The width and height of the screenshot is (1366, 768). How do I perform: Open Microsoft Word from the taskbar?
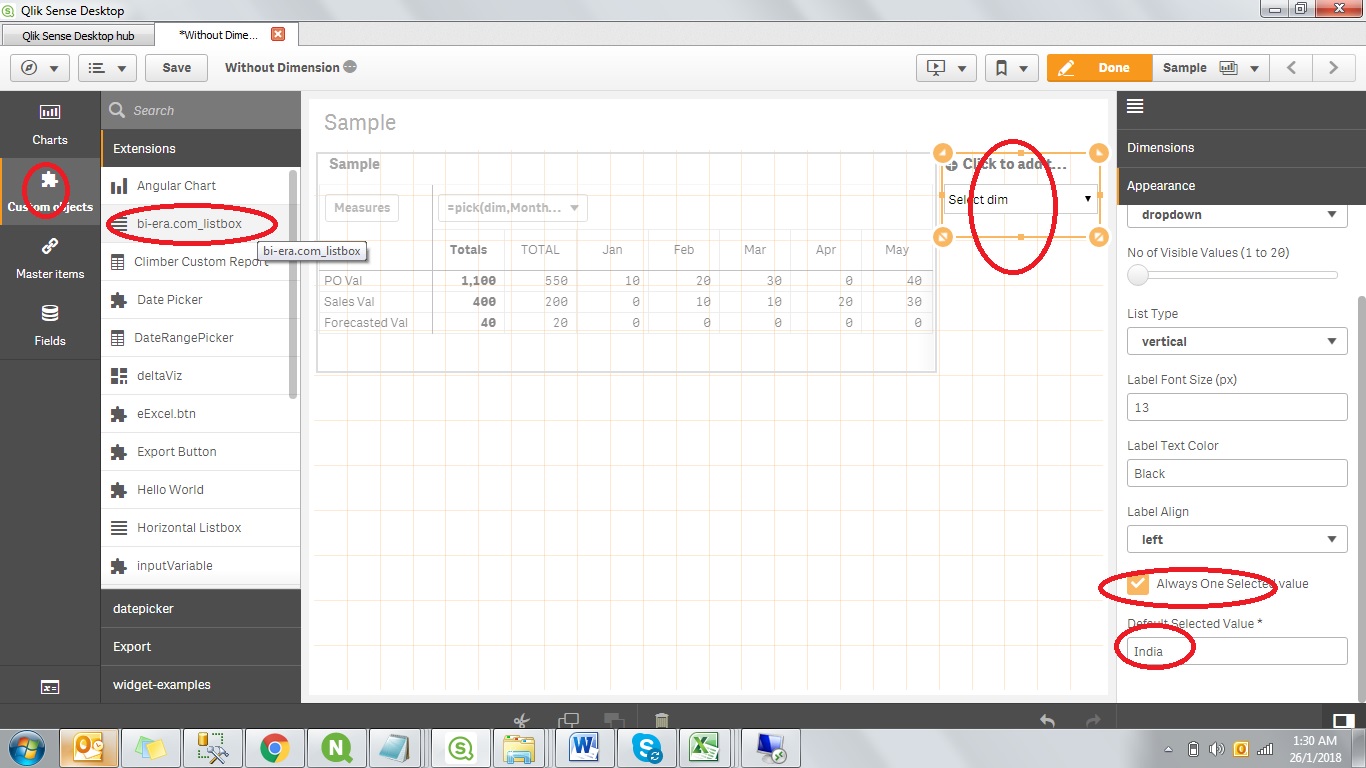tap(583, 748)
